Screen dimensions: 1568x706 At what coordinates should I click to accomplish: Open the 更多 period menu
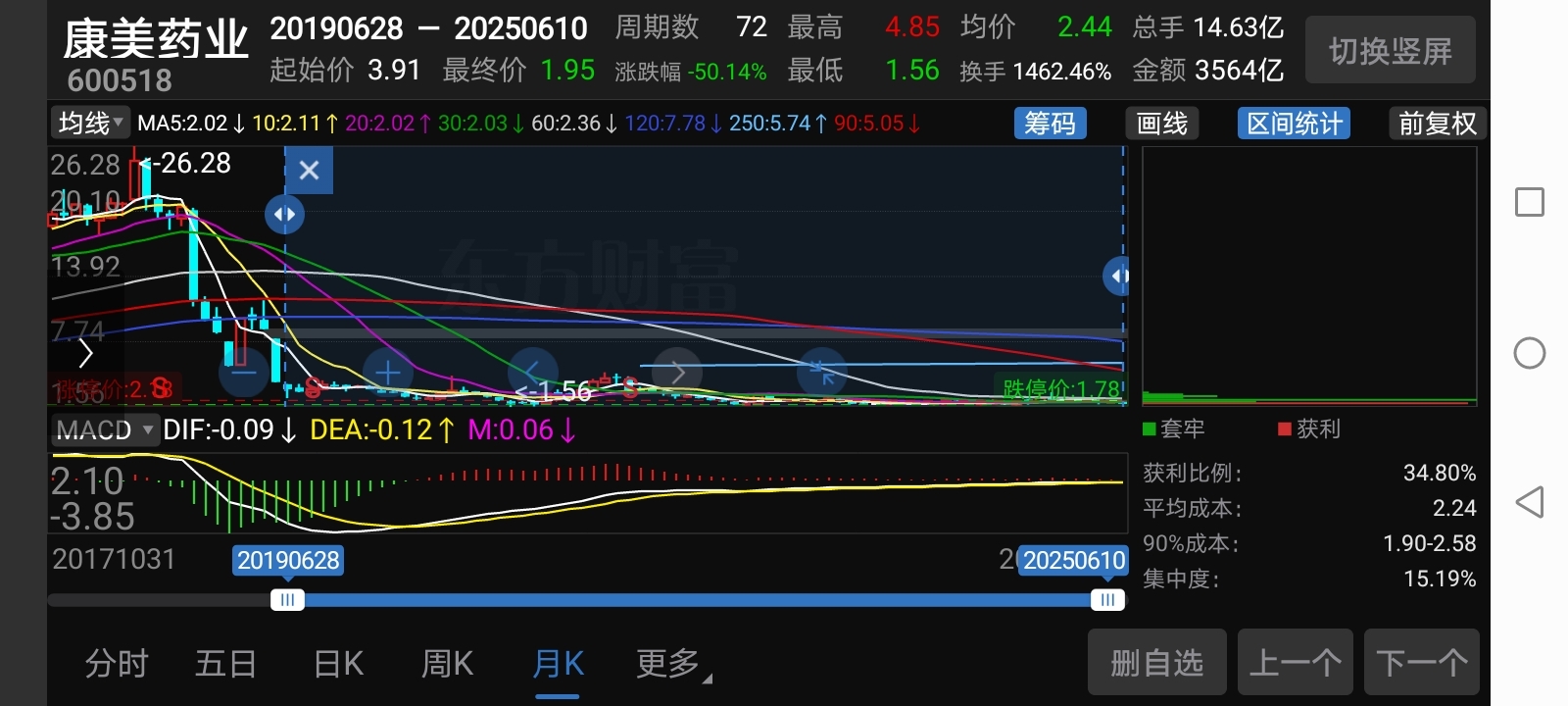click(672, 664)
